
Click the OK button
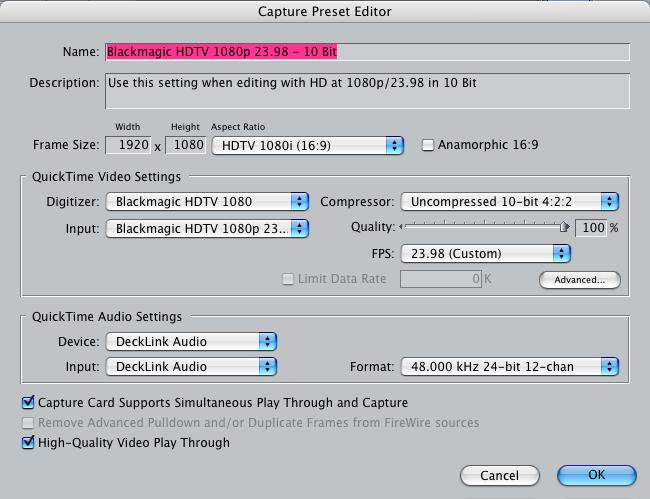597,475
